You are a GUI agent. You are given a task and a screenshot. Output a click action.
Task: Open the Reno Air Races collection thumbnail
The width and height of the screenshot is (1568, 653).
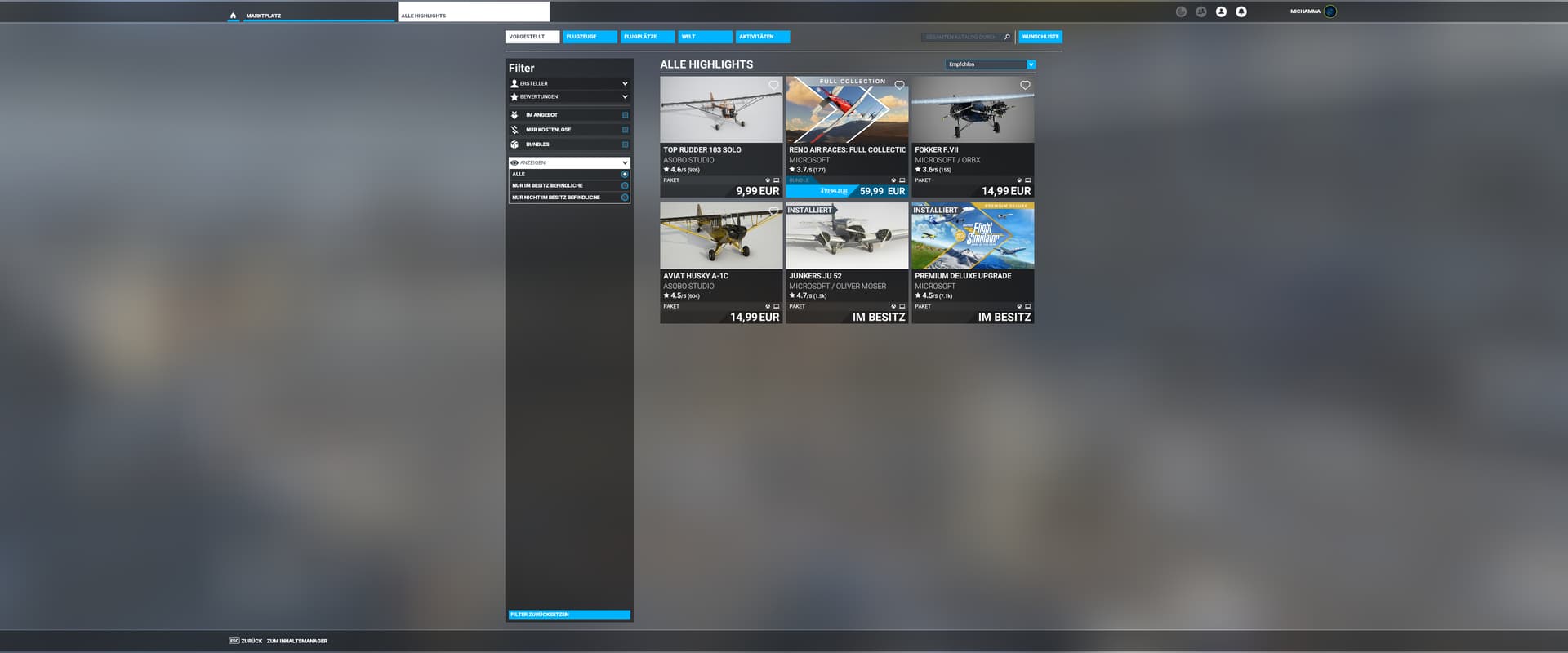point(847,110)
